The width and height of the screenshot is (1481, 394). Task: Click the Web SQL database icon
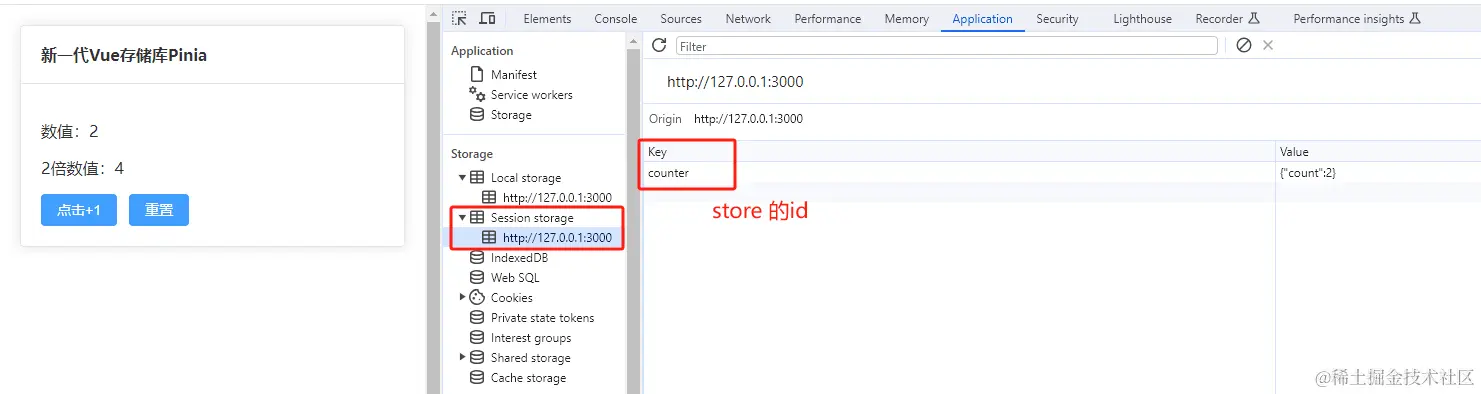(477, 278)
